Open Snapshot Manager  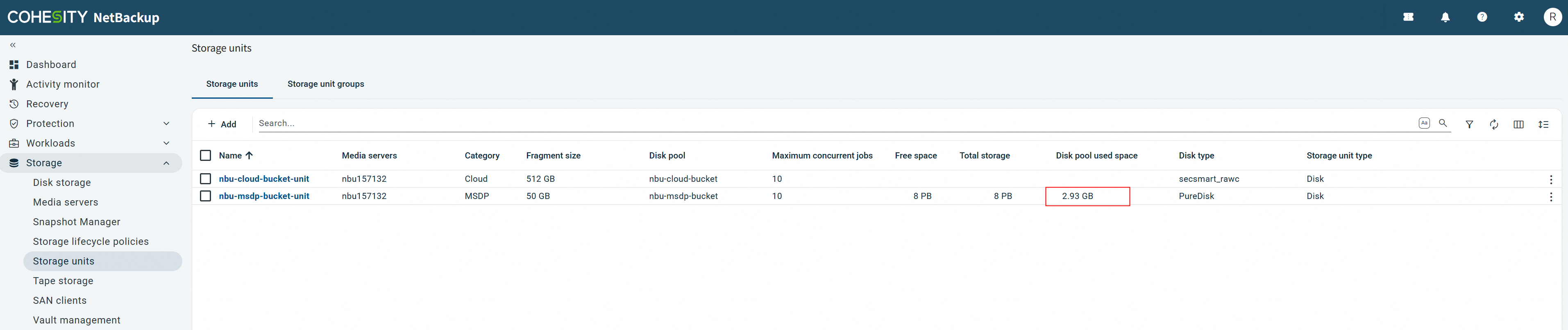tap(76, 222)
